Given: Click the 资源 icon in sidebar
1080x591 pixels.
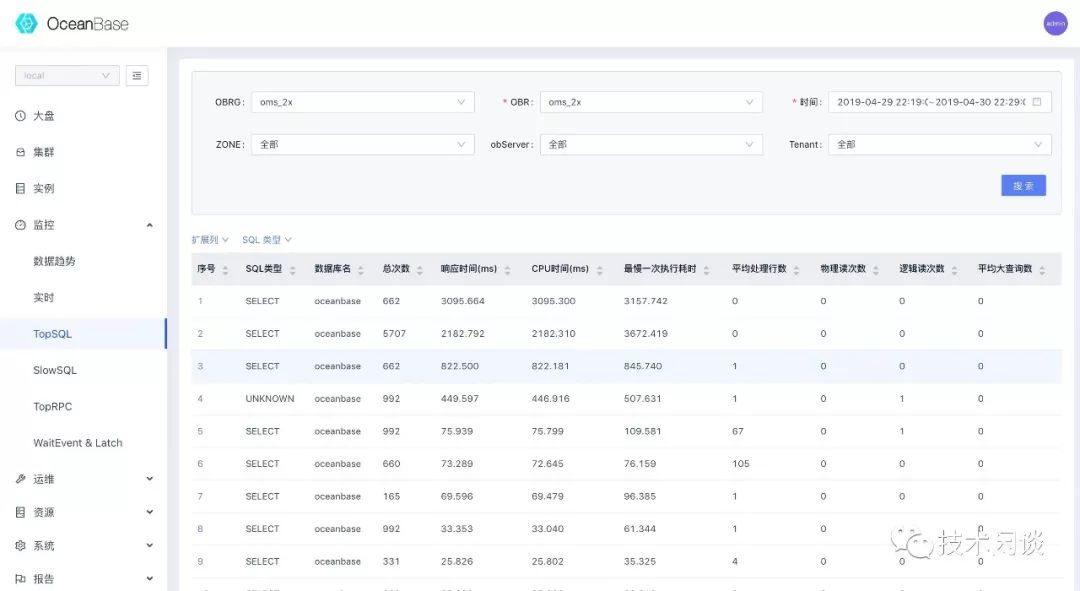Looking at the screenshot, I should [x=21, y=512].
